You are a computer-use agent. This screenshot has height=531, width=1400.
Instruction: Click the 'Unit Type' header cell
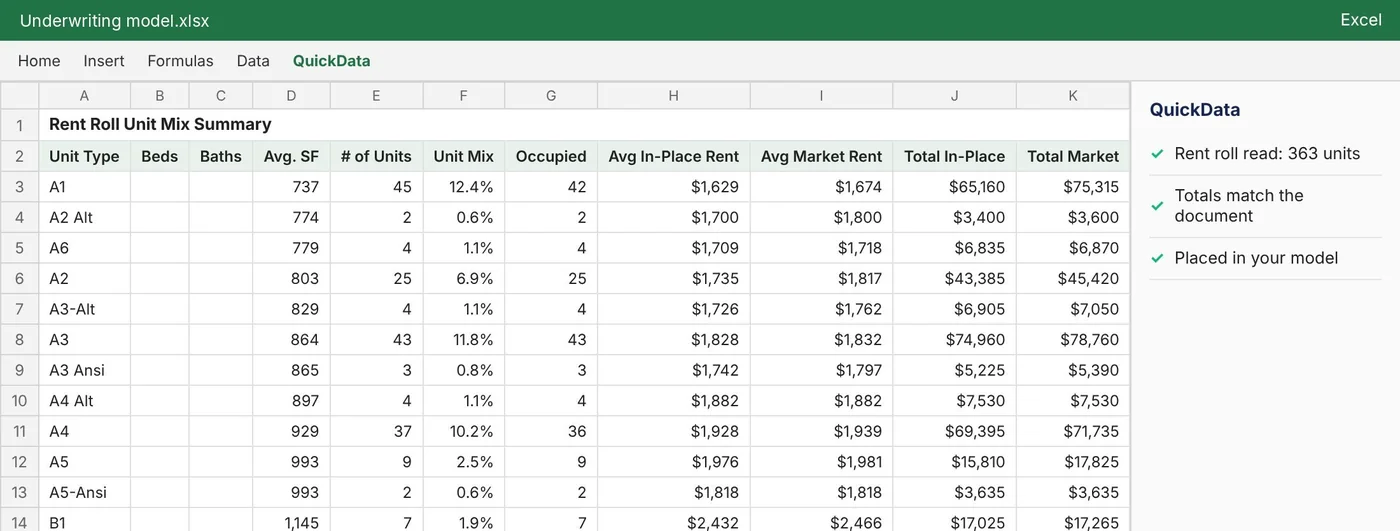(x=84, y=156)
